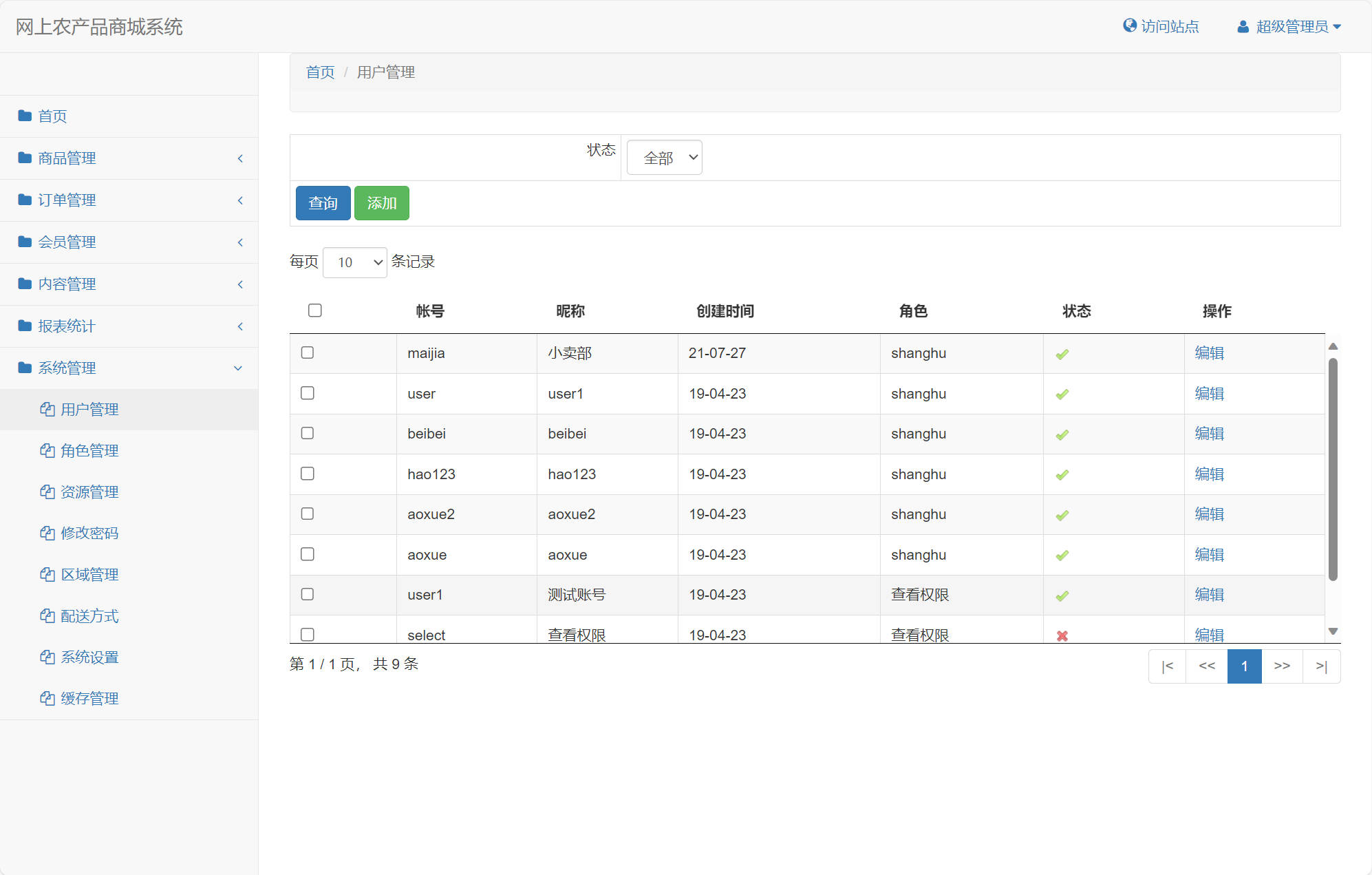The width and height of the screenshot is (1372, 875).
Task: Check the select-all checkbox in the table header
Action: click(x=314, y=310)
